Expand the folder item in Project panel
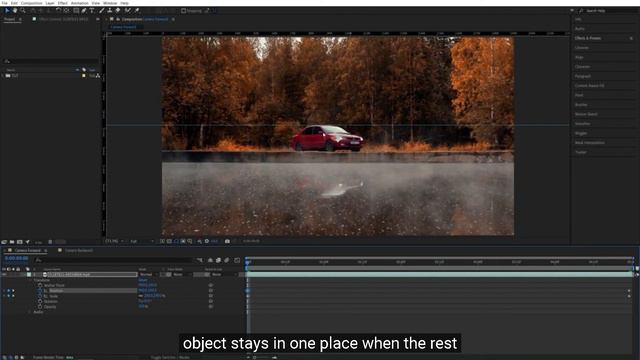Screen dimensions: 640x360 click(x=3, y=76)
